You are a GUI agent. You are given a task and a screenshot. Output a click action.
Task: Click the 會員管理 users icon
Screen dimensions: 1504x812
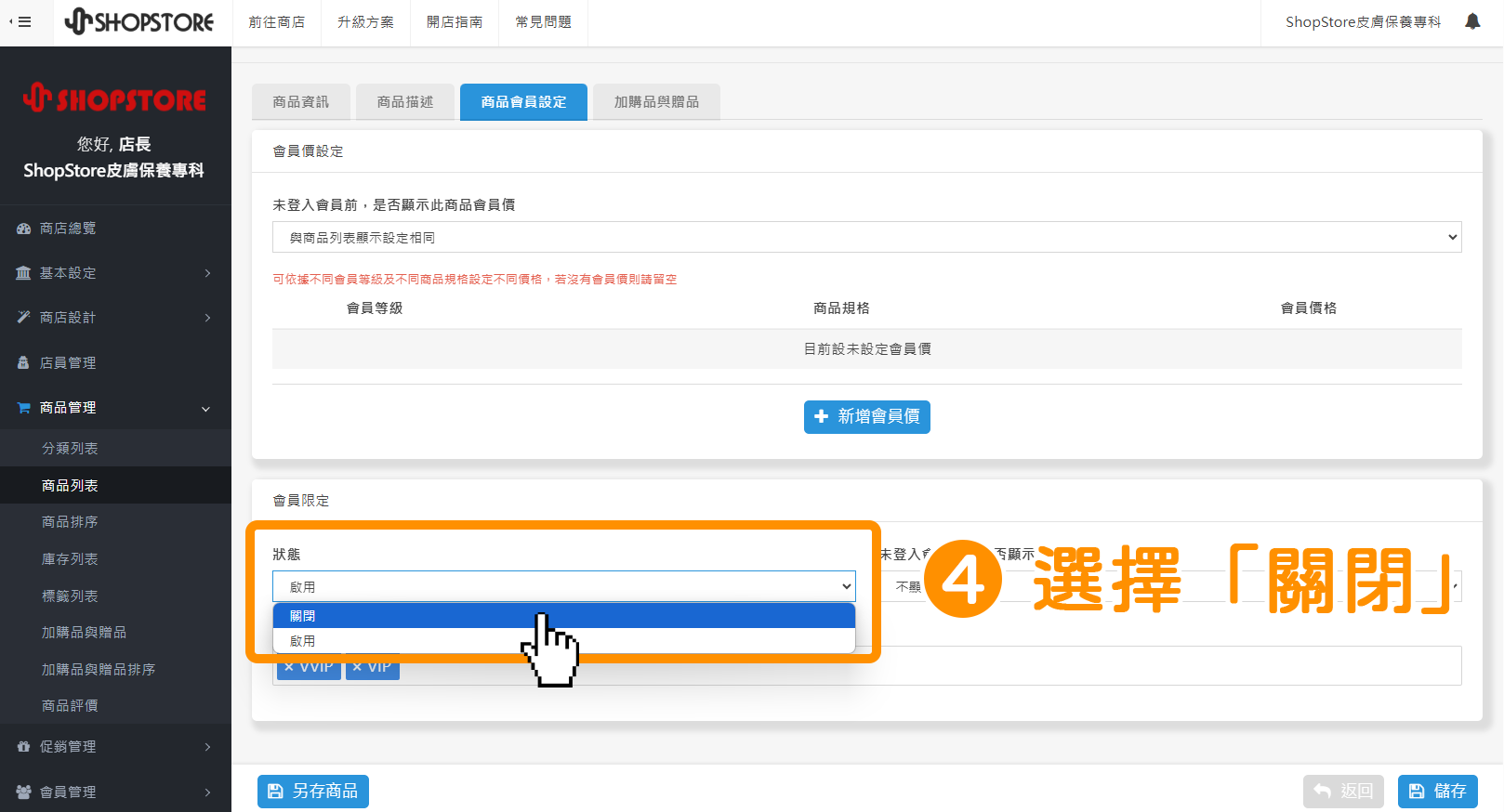click(x=24, y=792)
